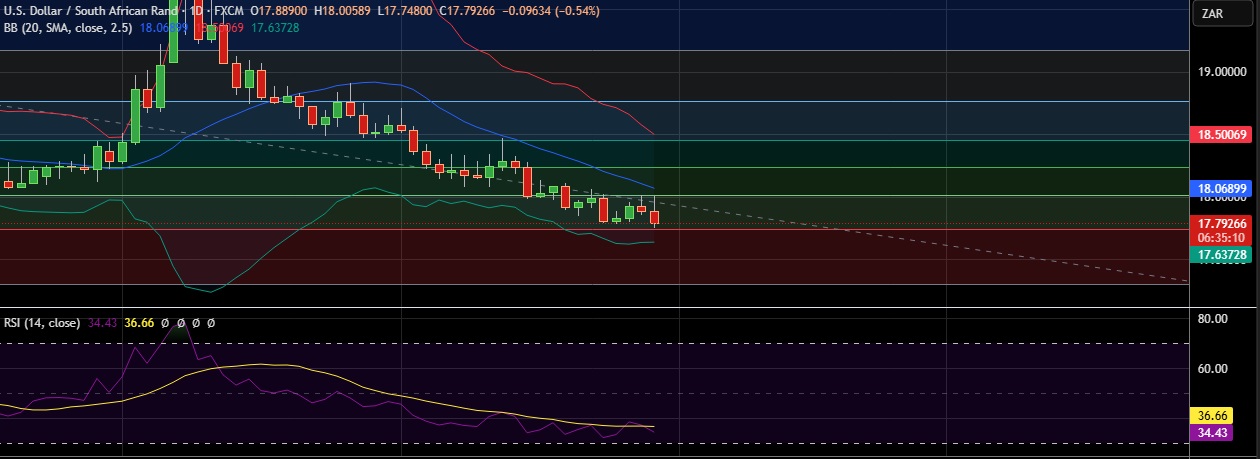This screenshot has width=1260, height=459.
Task: Click the most recent red candlestick
Action: pyautogui.click(x=655, y=218)
